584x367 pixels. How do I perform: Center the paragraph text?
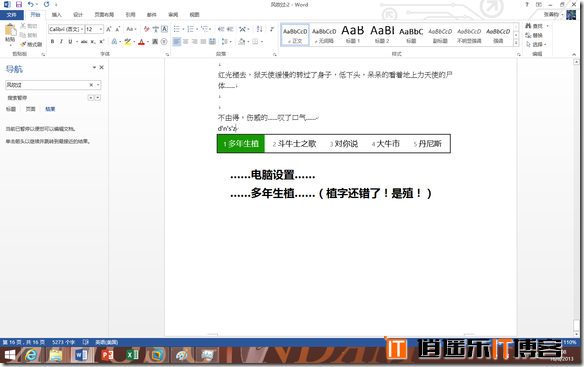point(185,42)
